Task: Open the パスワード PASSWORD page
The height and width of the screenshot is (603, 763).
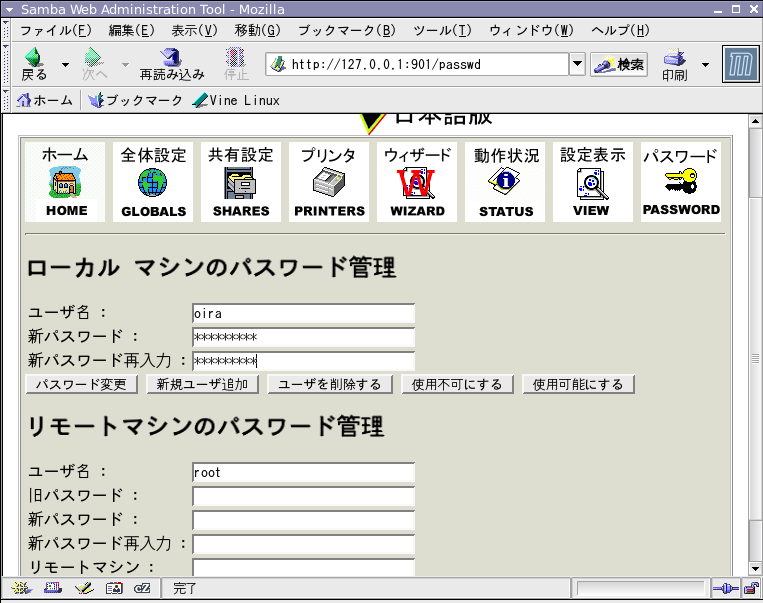Action: (681, 182)
